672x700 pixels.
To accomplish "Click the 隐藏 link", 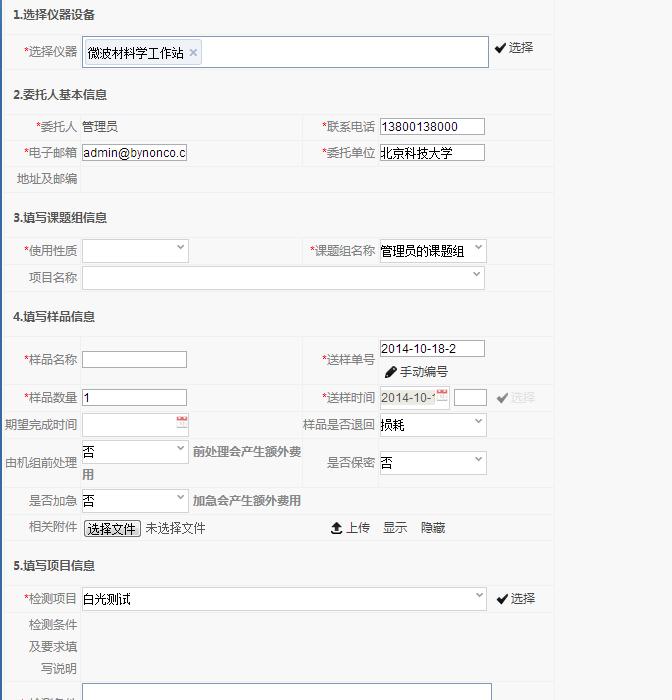I will [433, 528].
